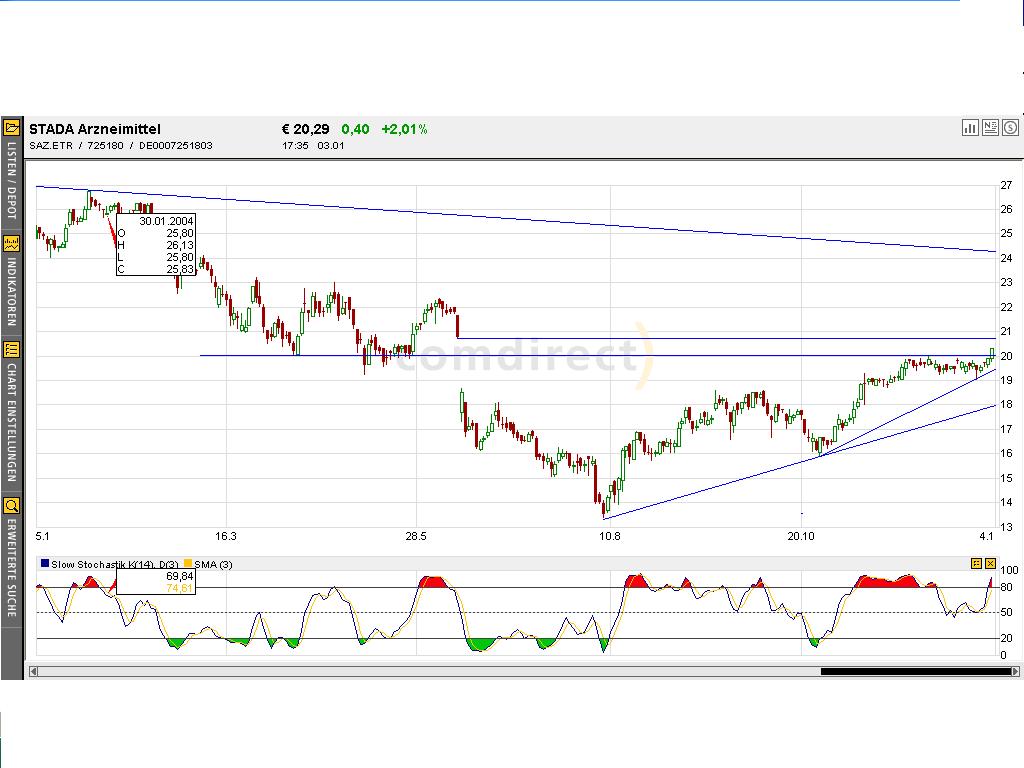Open the Chart Einstellungen list icon
The height and width of the screenshot is (768, 1024).
click(11, 349)
